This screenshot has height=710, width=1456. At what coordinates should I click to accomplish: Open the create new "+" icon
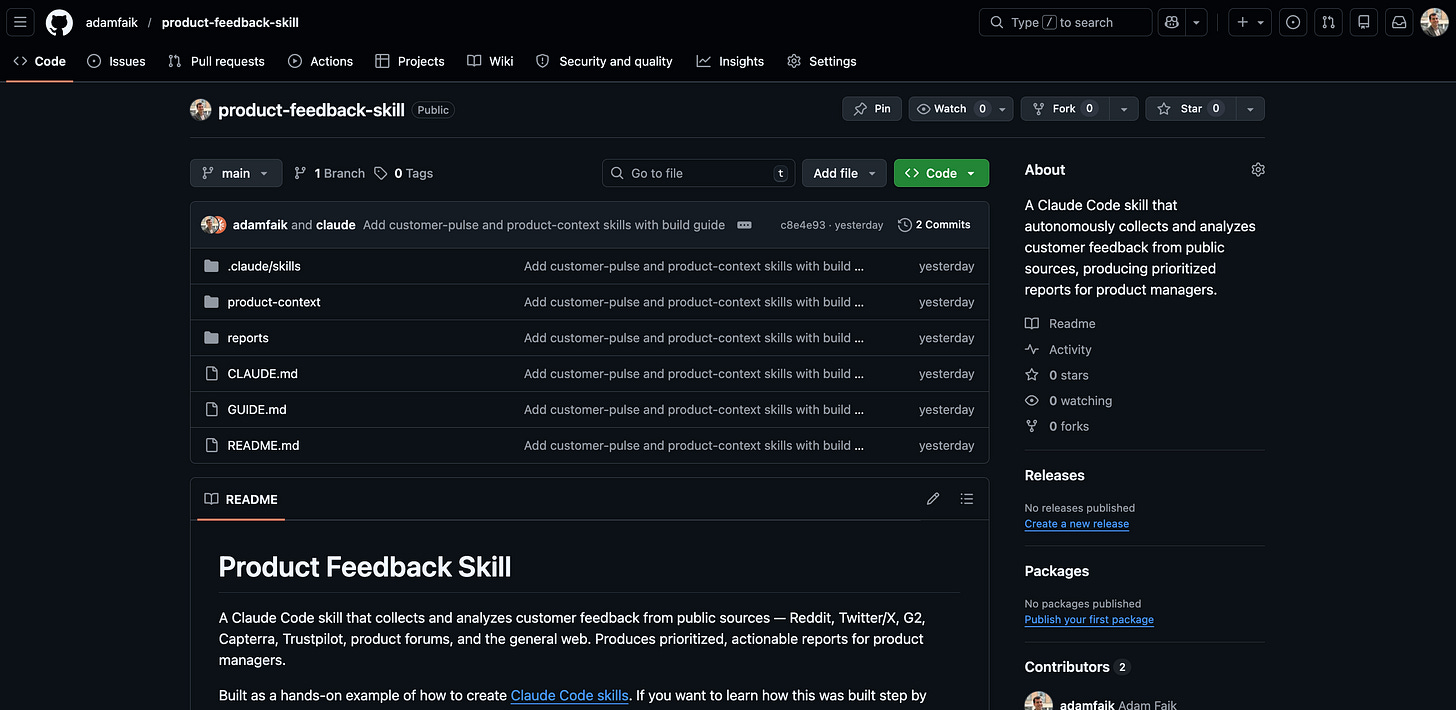pyautogui.click(x=1243, y=21)
